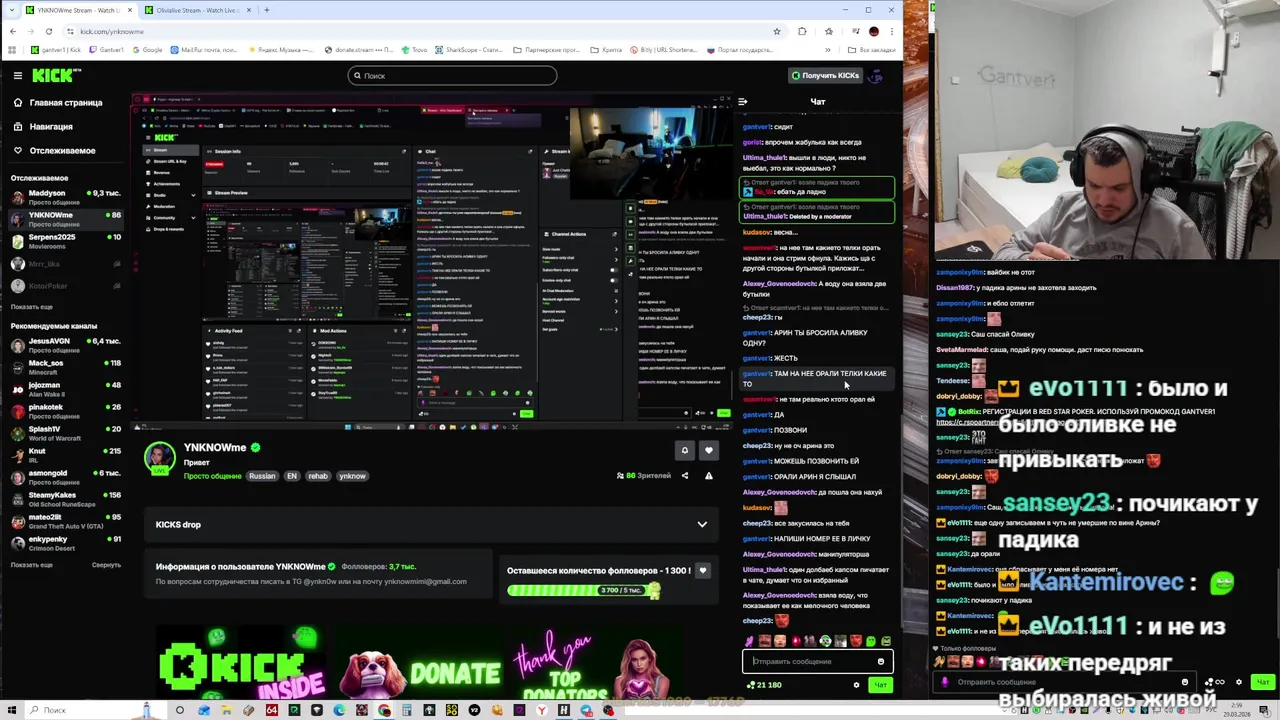Expand the bookmarks overflow chevron

point(828,49)
